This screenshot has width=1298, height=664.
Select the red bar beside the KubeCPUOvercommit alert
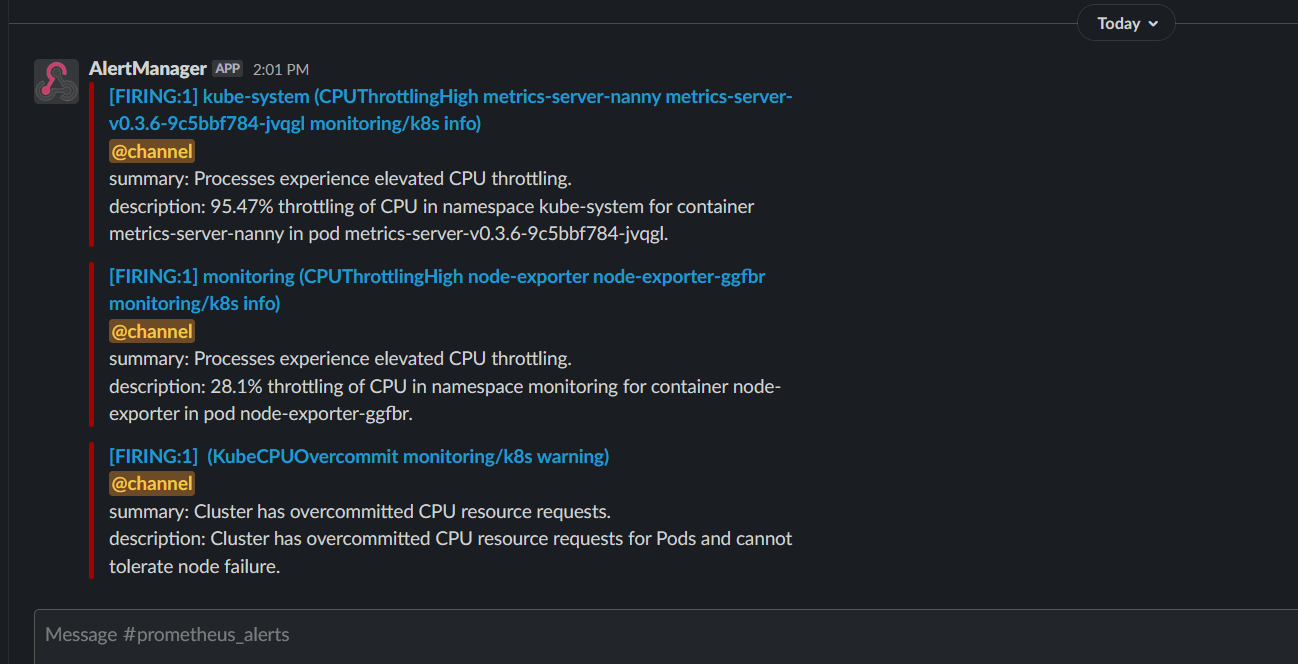coord(90,510)
